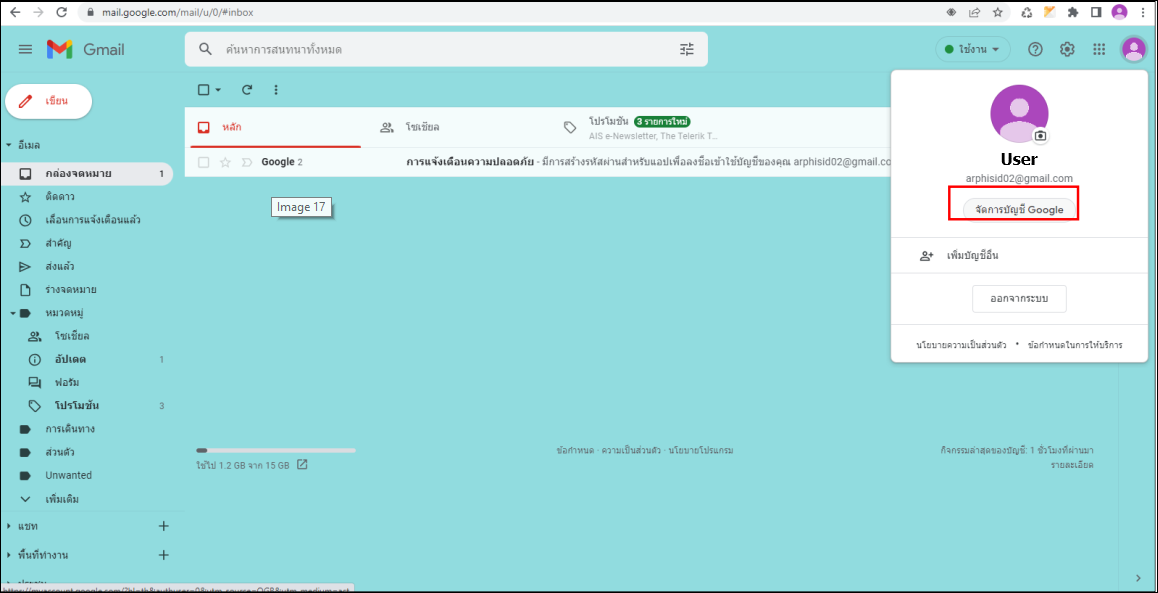Viewport: 1158px width, 593px height.
Task: Open the More options three-dot menu
Action: pos(276,90)
